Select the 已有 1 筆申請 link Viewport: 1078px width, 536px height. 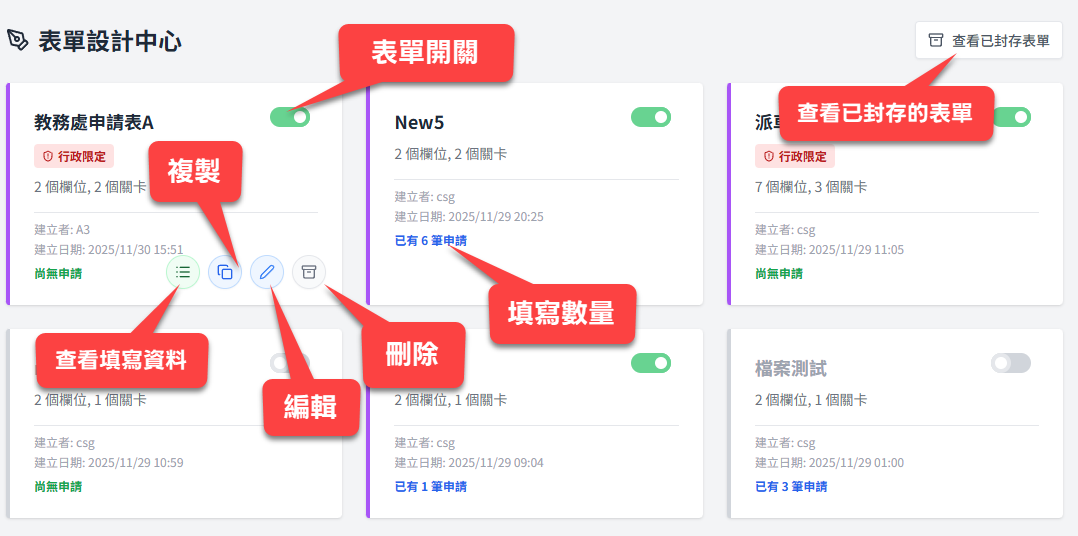[x=430, y=487]
